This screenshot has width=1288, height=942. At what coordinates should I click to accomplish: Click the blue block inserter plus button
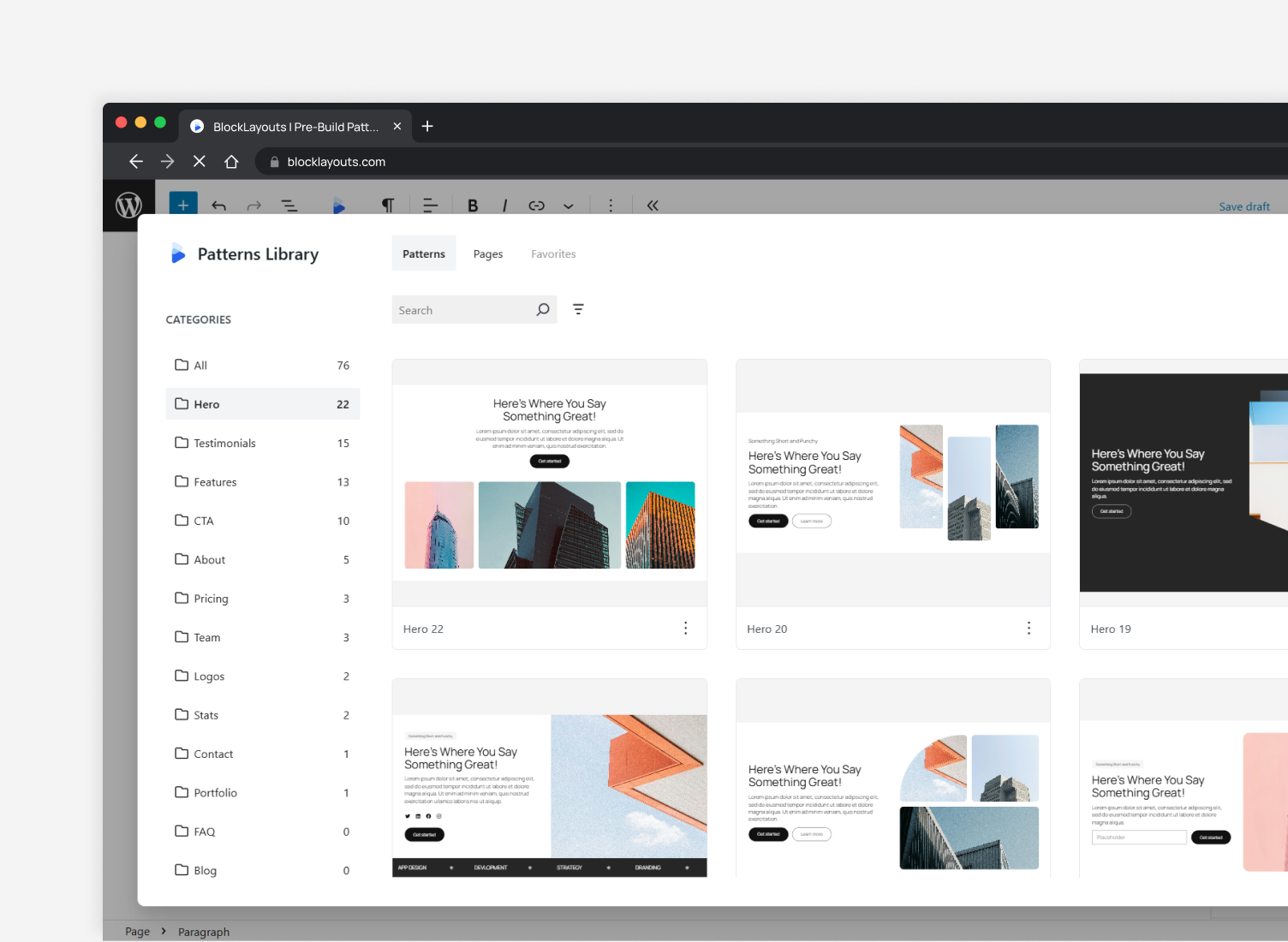(183, 205)
